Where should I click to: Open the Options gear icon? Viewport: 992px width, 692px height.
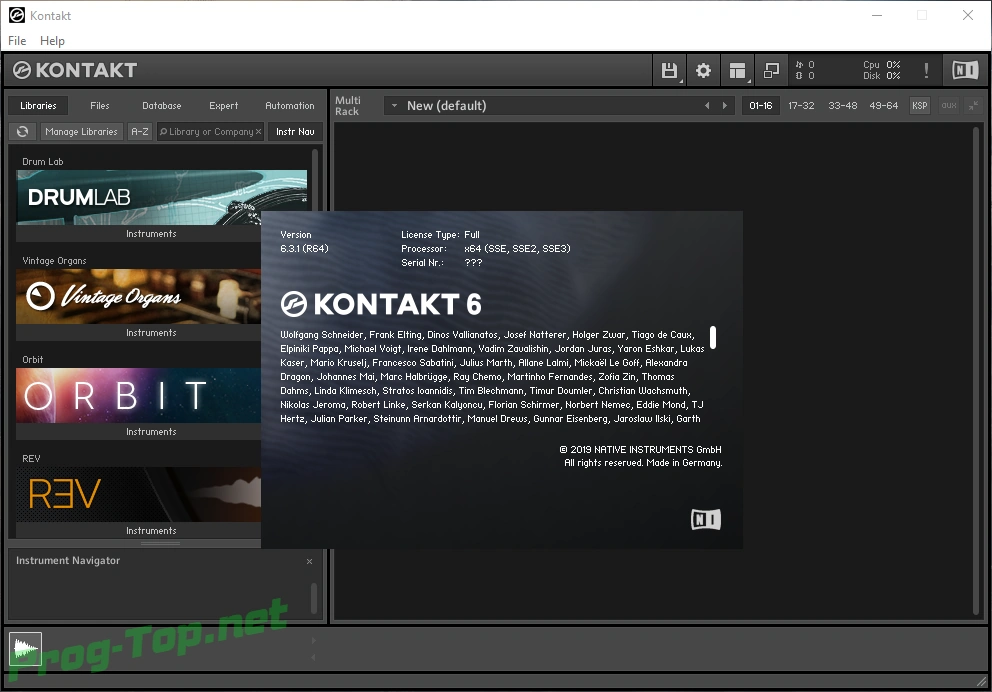coord(703,70)
